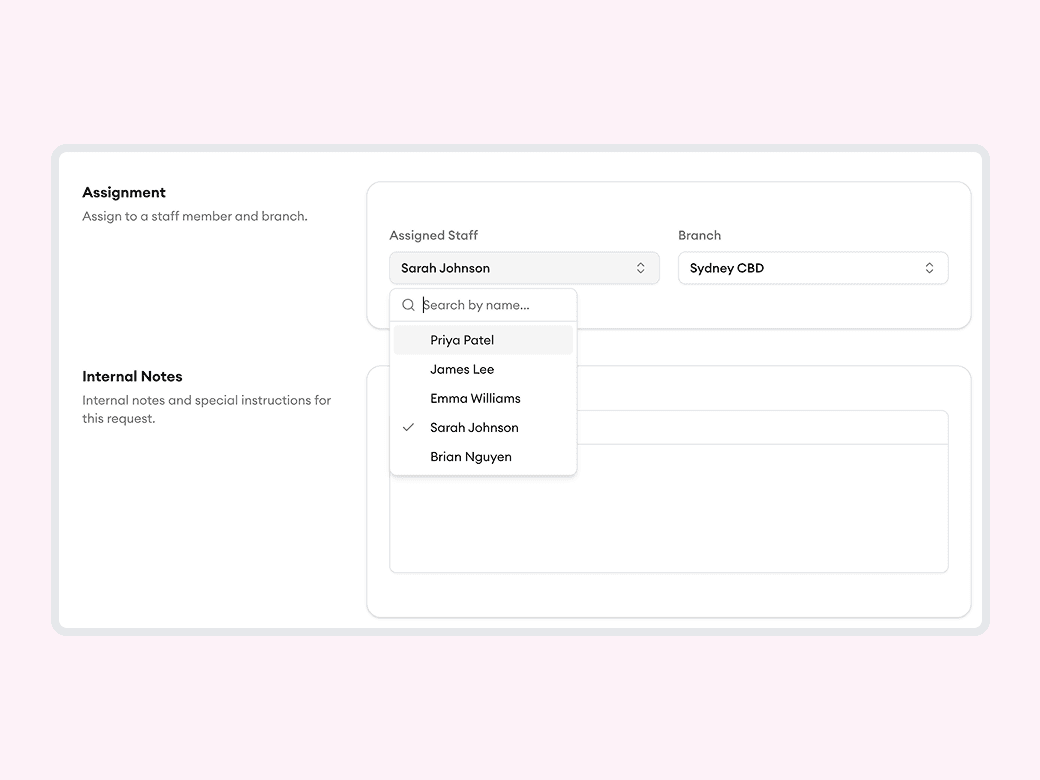
Task: Click the Branch label
Action: [699, 235]
